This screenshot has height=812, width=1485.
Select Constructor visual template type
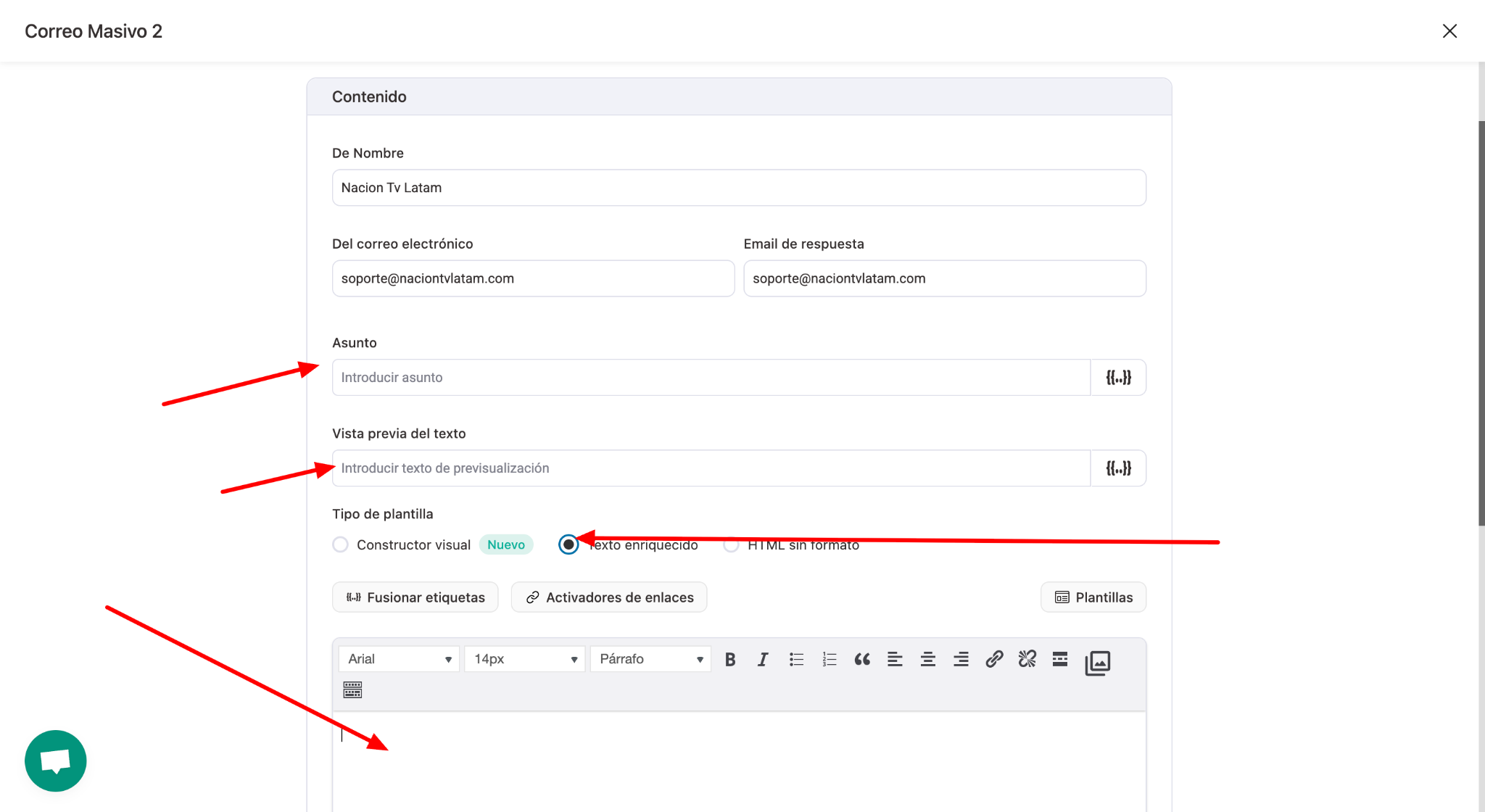point(340,544)
